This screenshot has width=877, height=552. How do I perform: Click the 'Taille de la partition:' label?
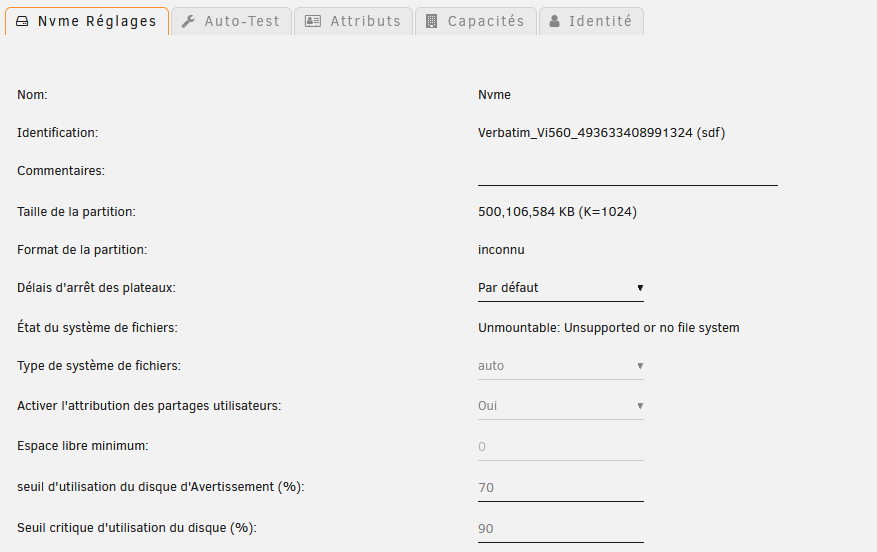(x=76, y=212)
